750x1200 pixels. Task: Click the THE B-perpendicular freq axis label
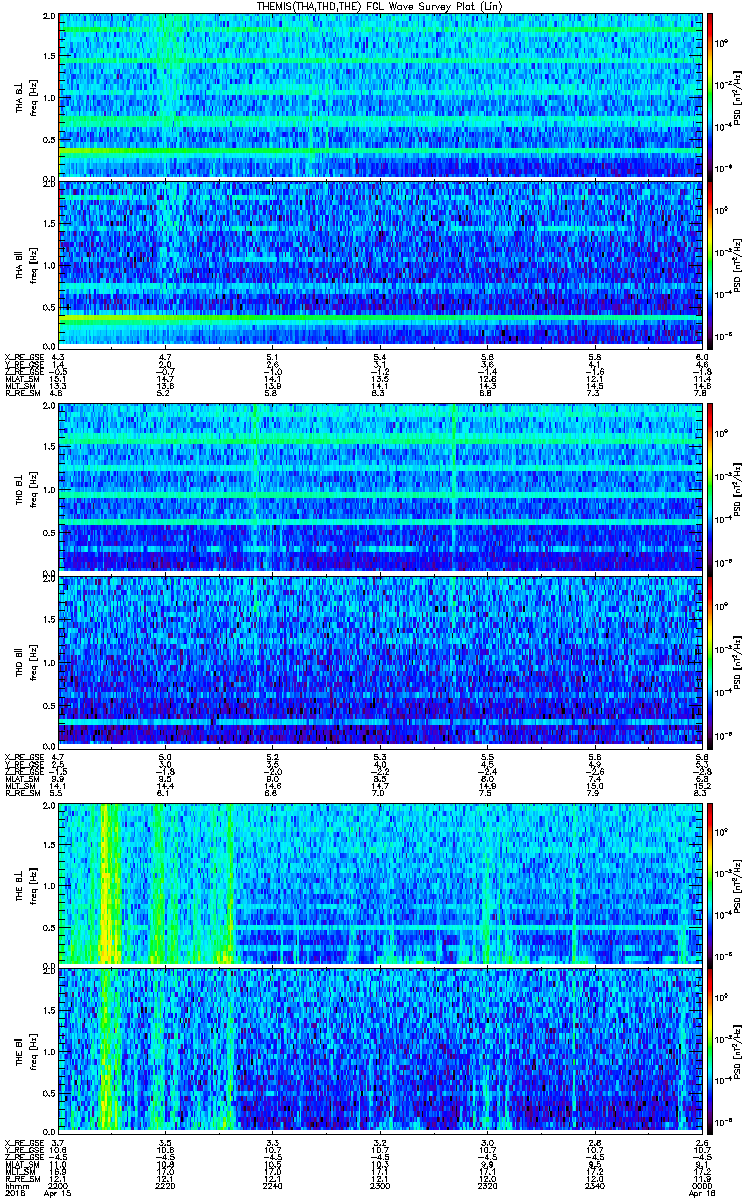34,884
